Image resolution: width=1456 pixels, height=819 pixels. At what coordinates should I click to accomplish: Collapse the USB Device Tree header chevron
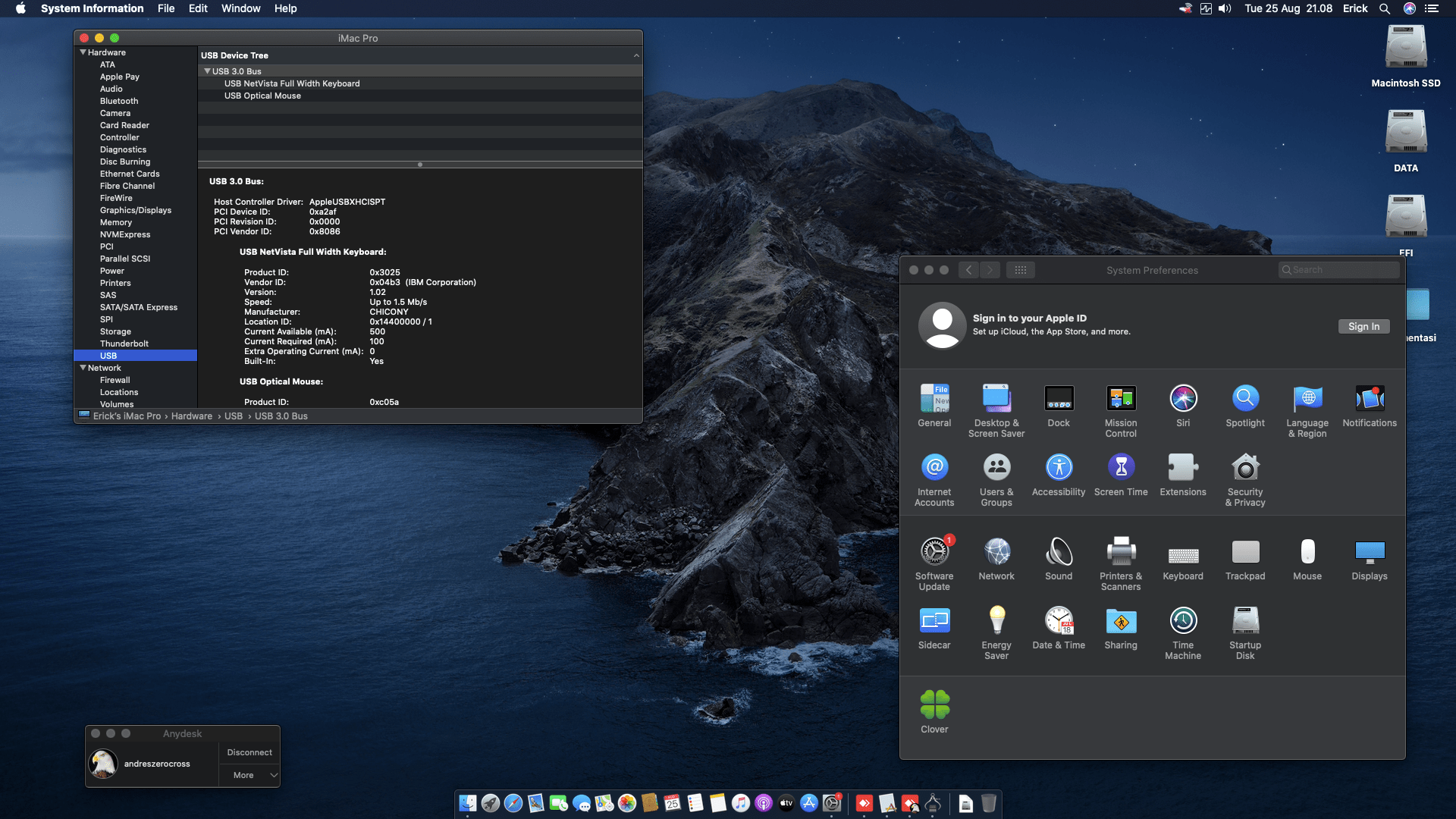[x=636, y=55]
